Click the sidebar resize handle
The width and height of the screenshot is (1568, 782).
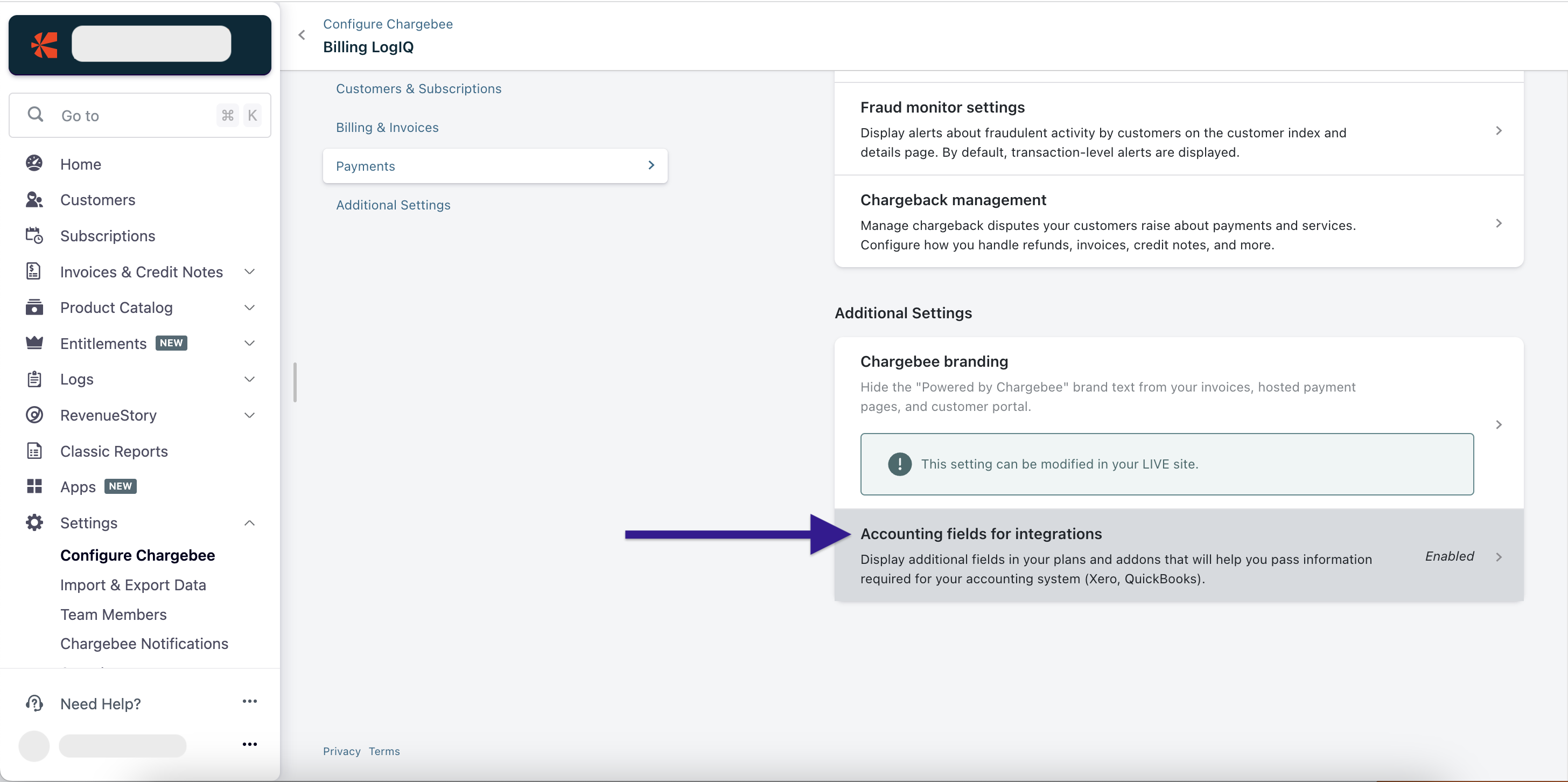point(295,382)
